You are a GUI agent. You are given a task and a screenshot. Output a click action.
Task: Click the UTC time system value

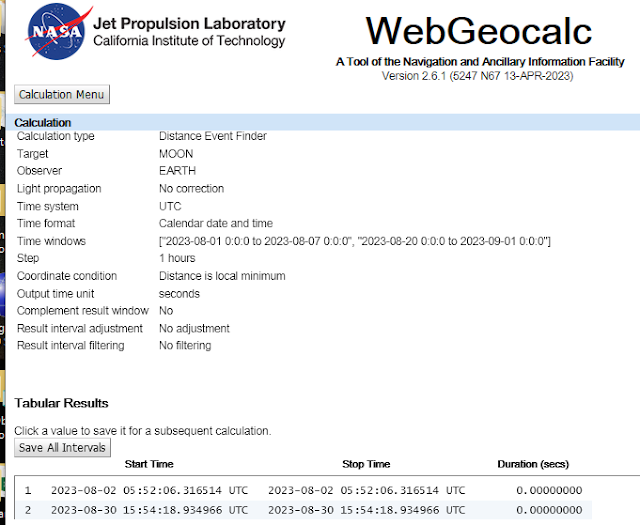[x=170, y=206]
